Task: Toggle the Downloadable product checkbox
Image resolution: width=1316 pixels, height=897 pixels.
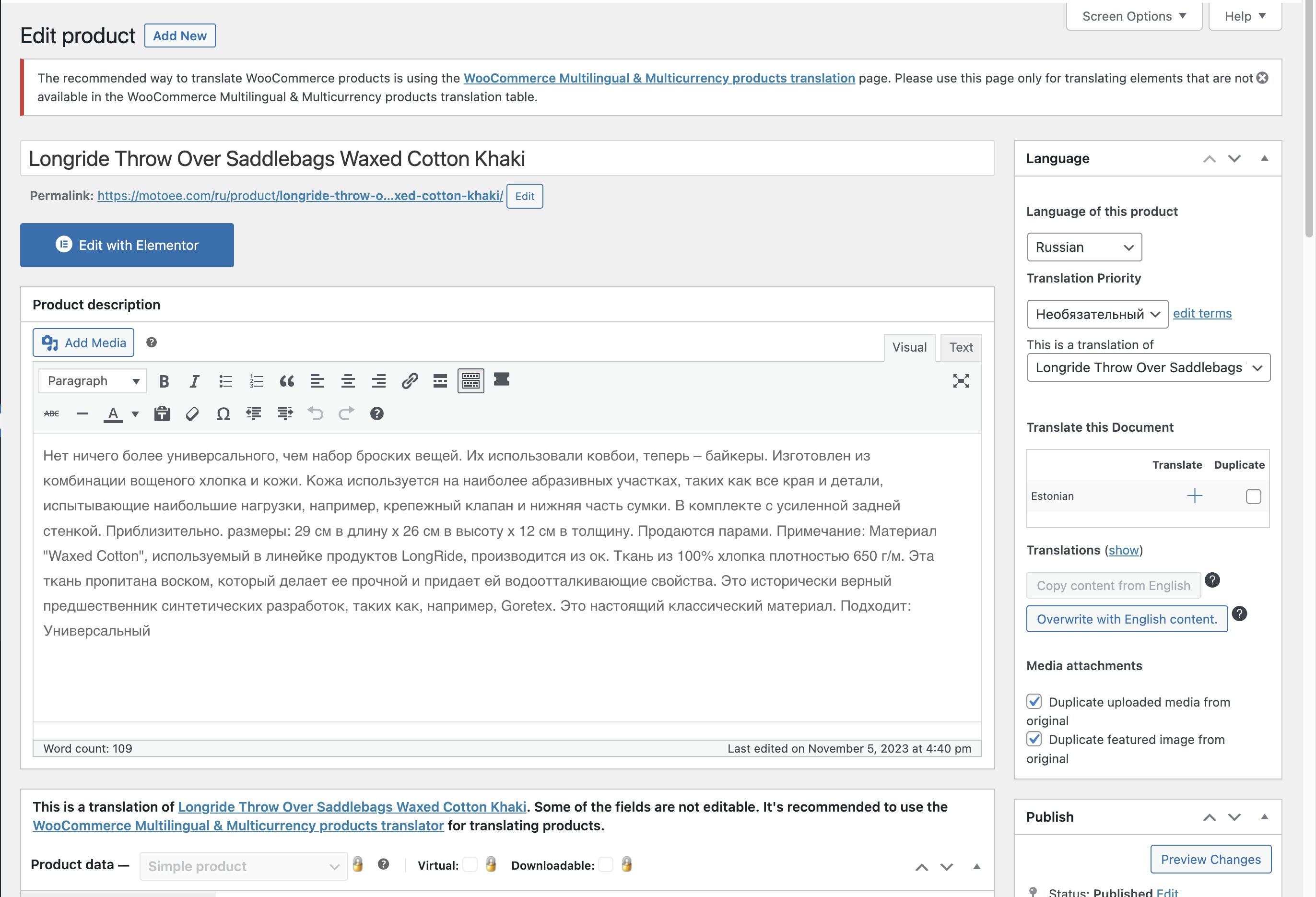Action: point(605,865)
